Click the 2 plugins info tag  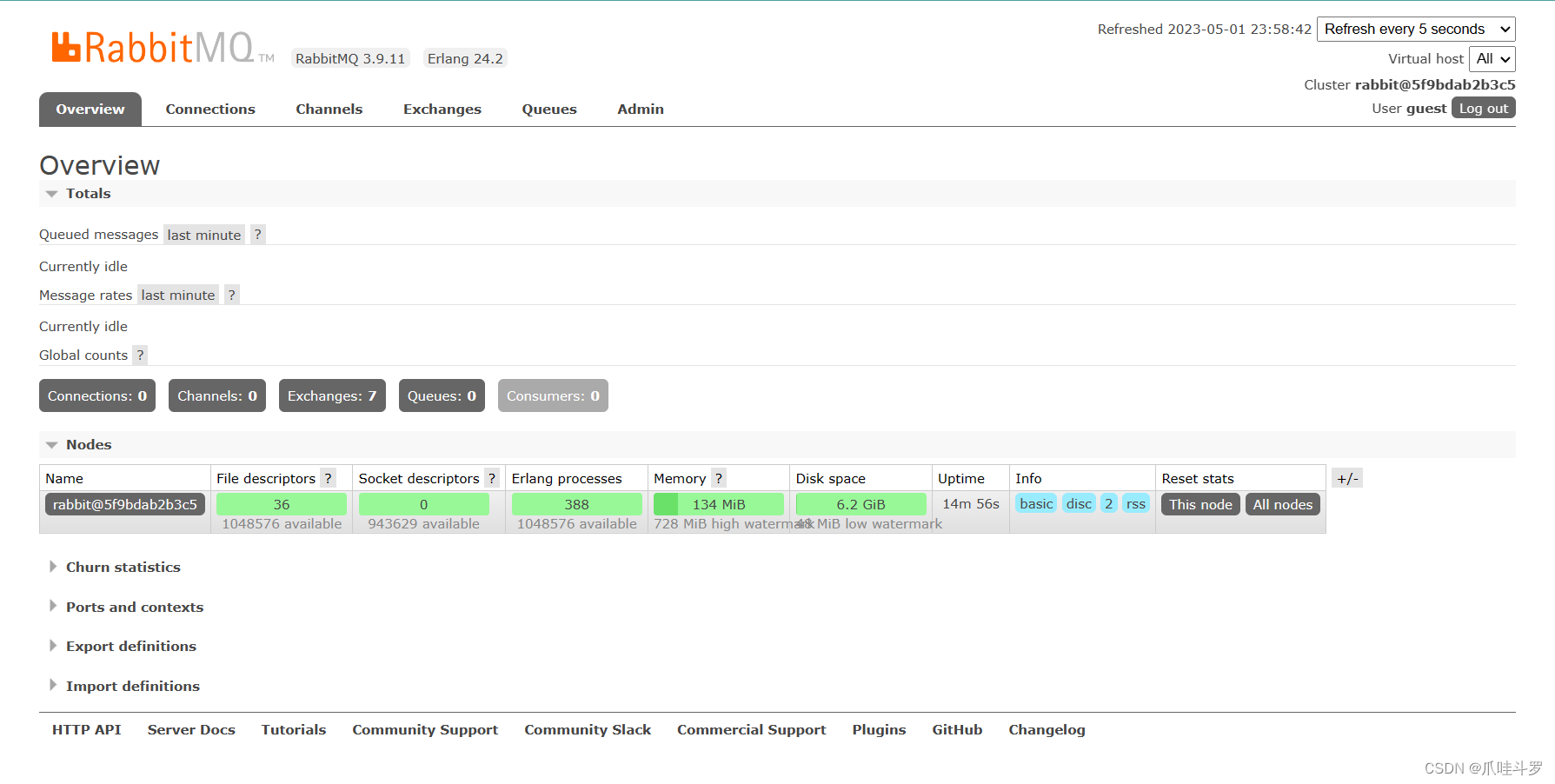[1109, 503]
